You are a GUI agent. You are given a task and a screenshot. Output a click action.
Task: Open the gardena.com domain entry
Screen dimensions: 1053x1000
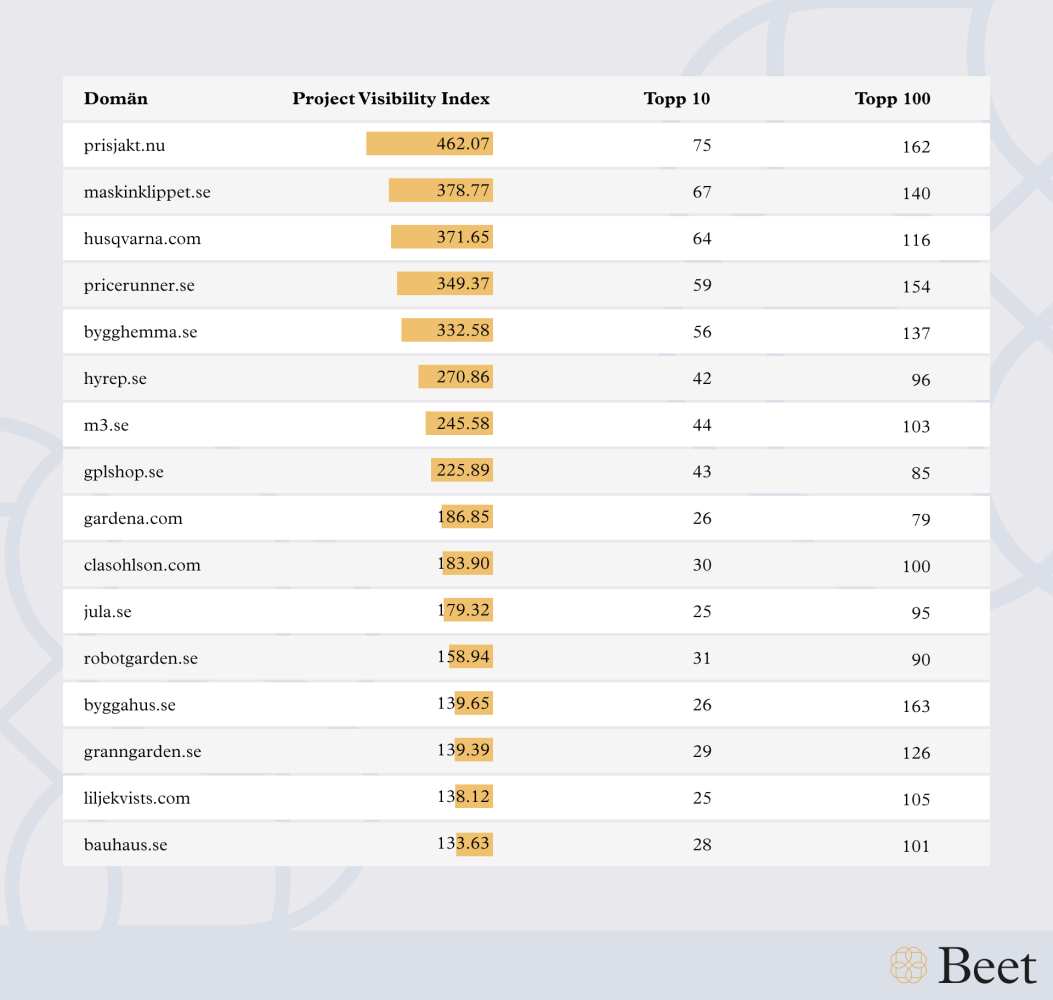pyautogui.click(x=133, y=518)
